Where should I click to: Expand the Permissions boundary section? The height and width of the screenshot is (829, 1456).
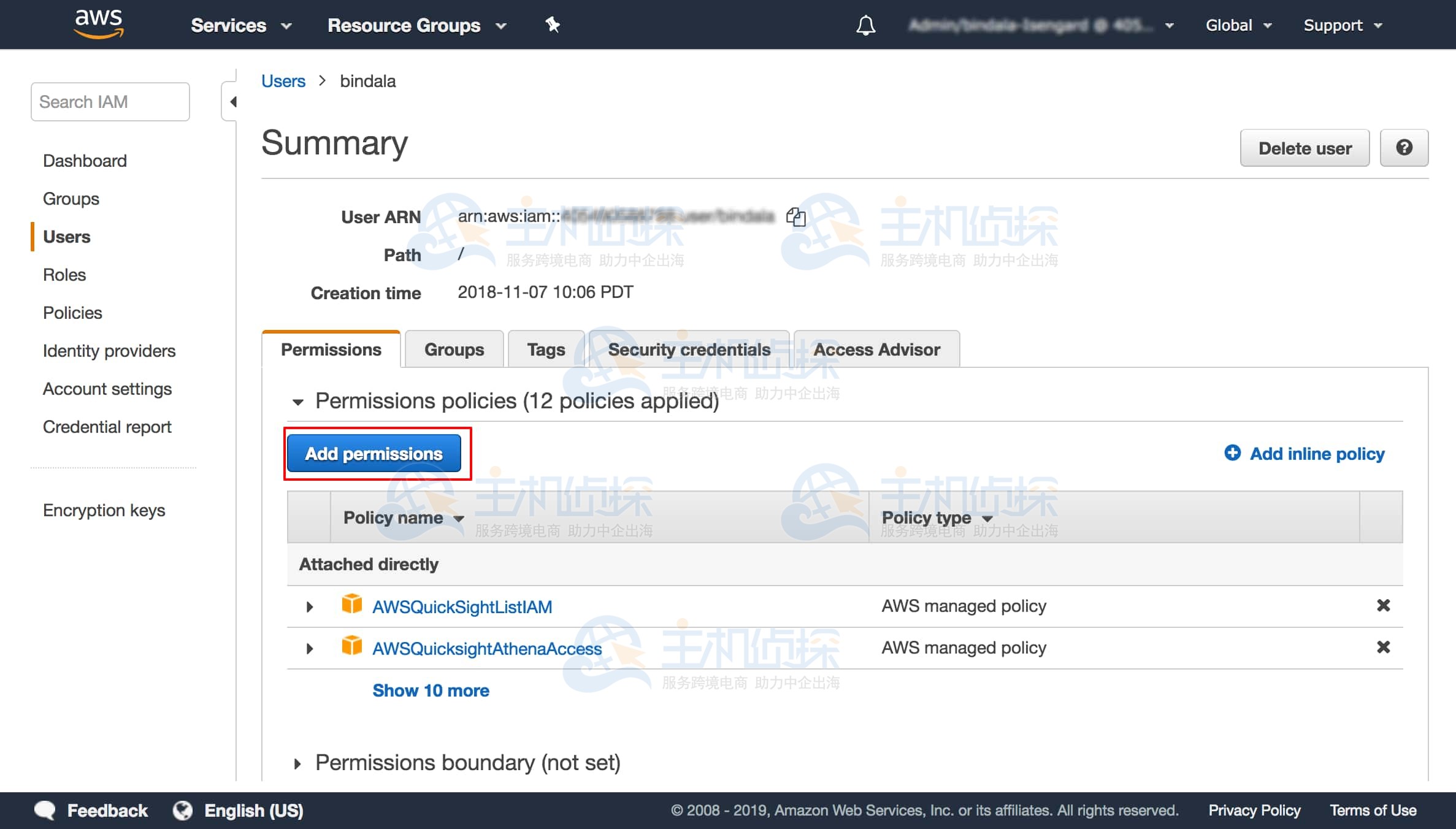click(297, 763)
